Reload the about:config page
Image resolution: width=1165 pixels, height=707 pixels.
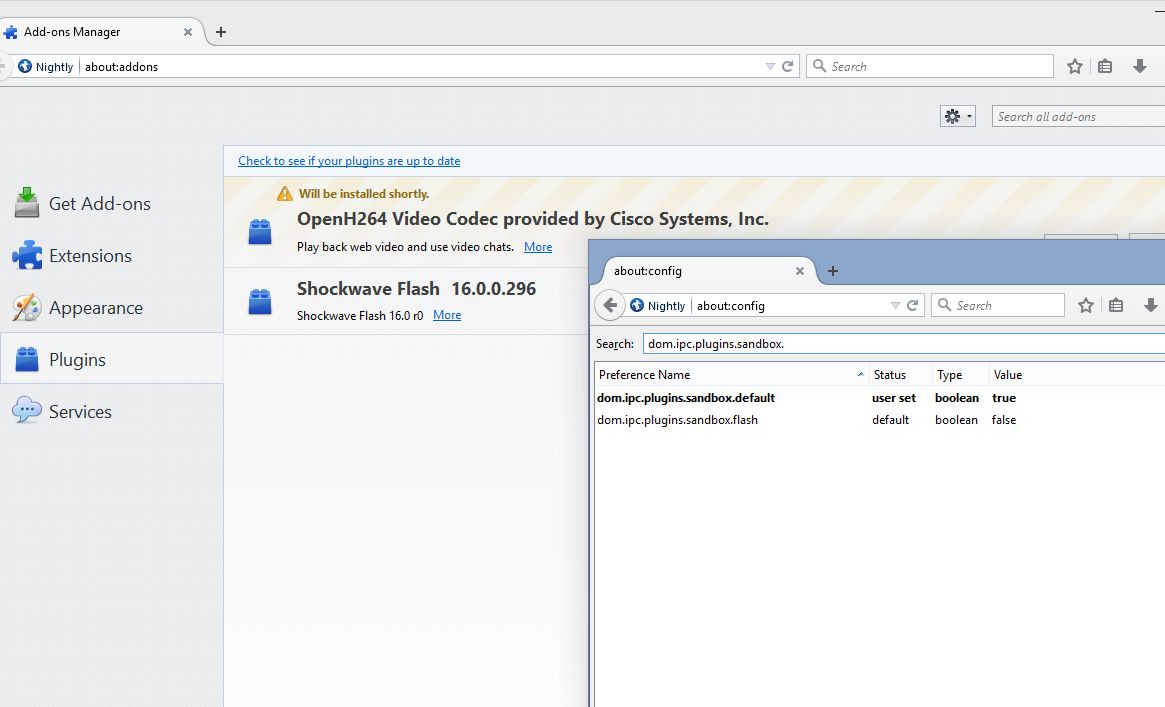pyautogui.click(x=912, y=305)
